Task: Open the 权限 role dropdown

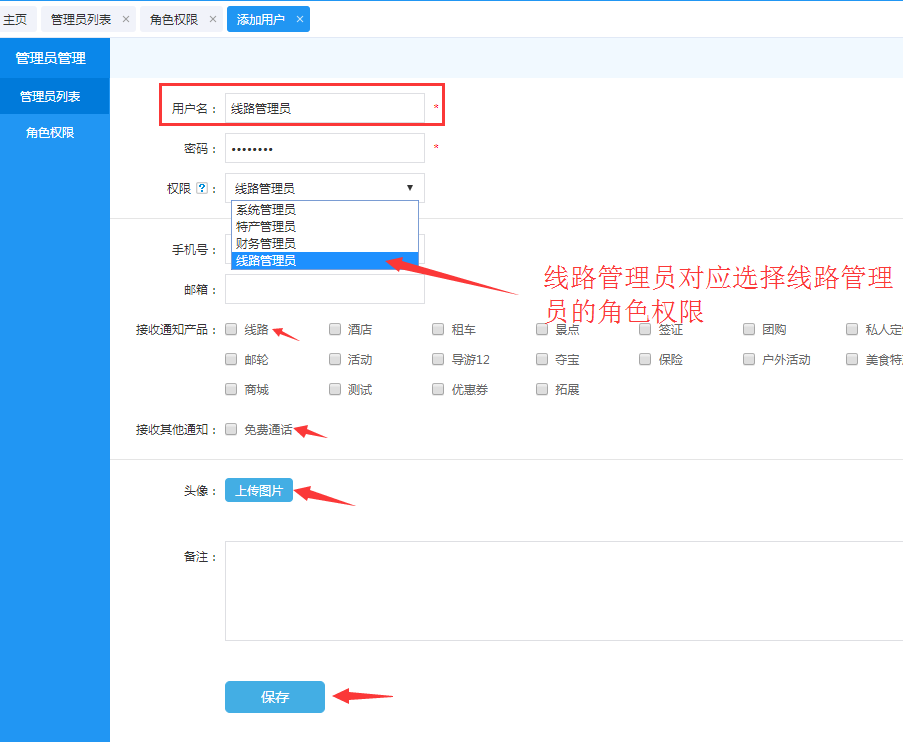Action: (324, 188)
